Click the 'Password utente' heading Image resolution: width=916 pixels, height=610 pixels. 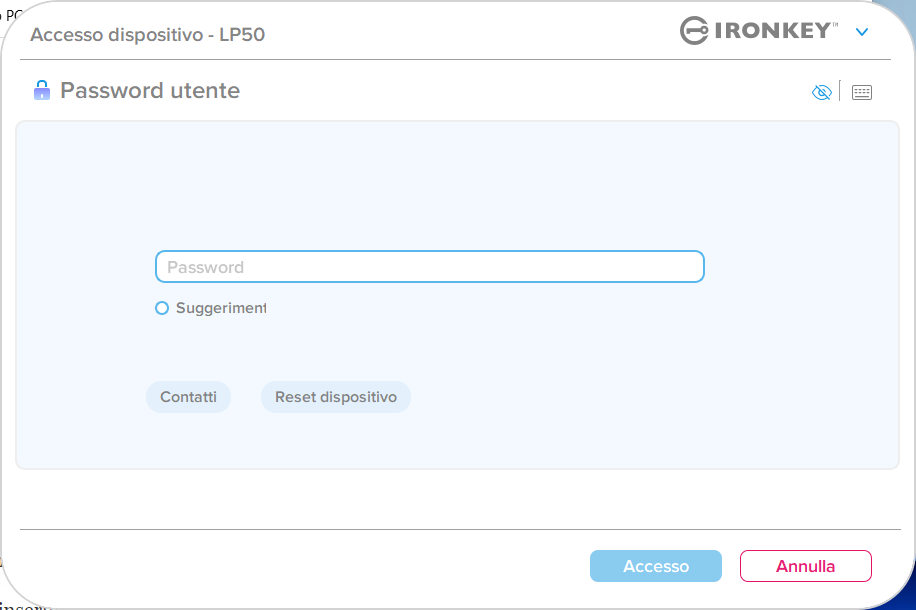point(150,91)
